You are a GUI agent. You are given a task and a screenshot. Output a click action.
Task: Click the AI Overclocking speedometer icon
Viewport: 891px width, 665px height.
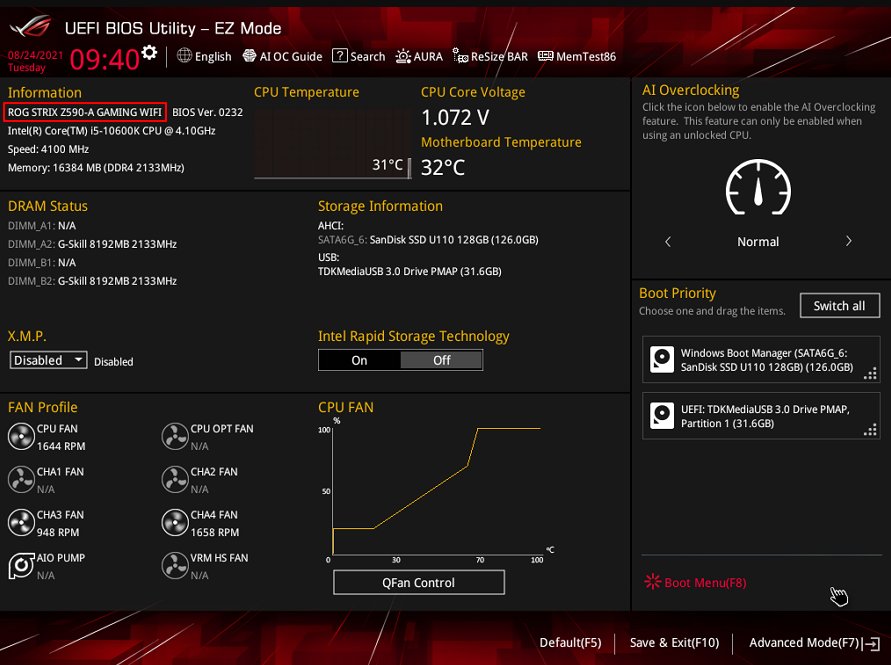pos(758,188)
